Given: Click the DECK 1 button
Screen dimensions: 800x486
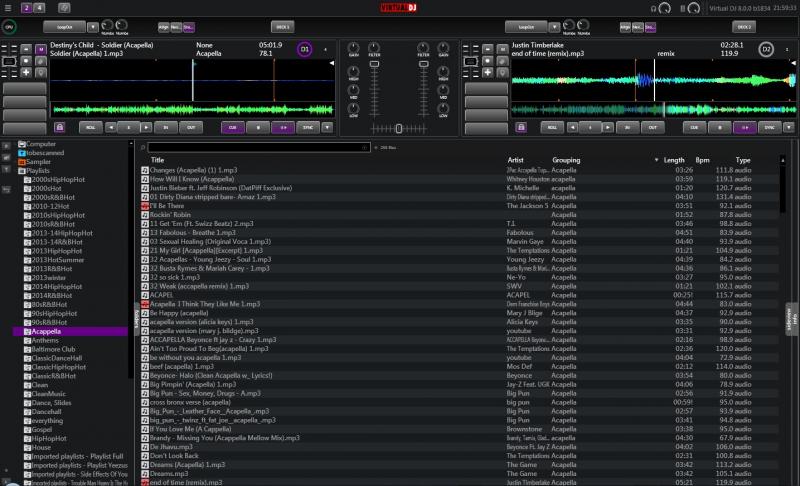Looking at the screenshot, I should click(x=282, y=27).
